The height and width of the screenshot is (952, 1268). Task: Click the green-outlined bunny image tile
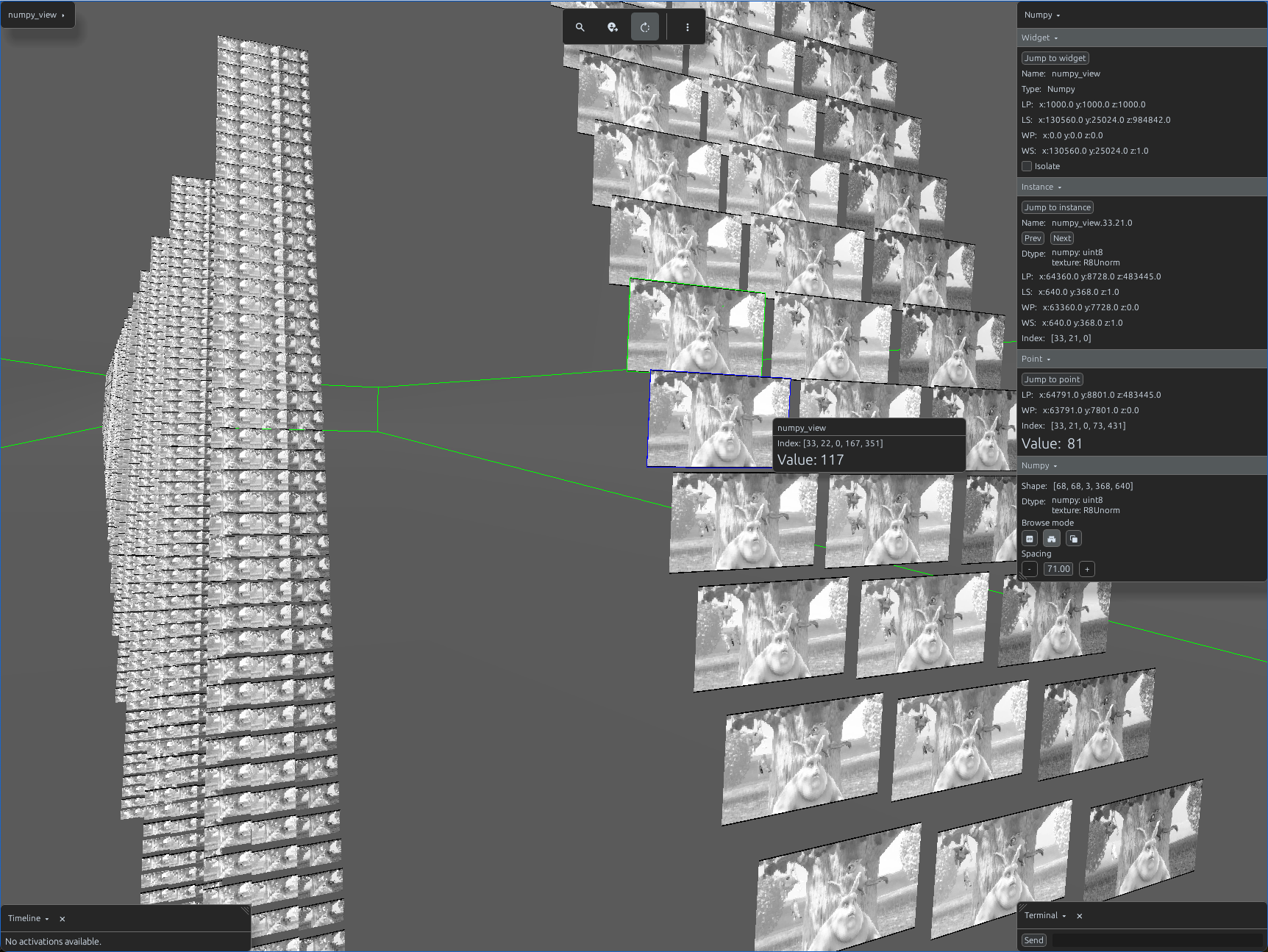coord(697,327)
